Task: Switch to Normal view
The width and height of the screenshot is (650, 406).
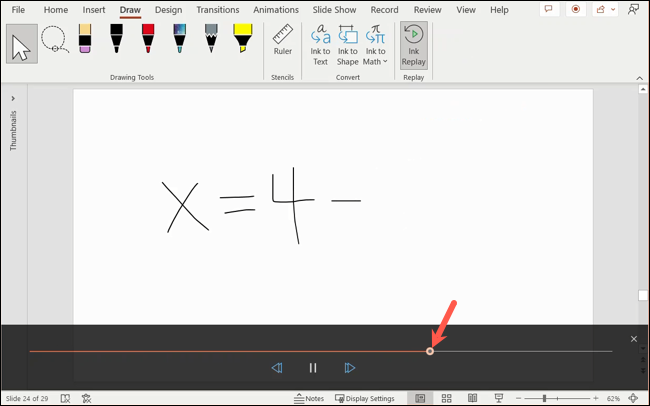Action: (420, 399)
